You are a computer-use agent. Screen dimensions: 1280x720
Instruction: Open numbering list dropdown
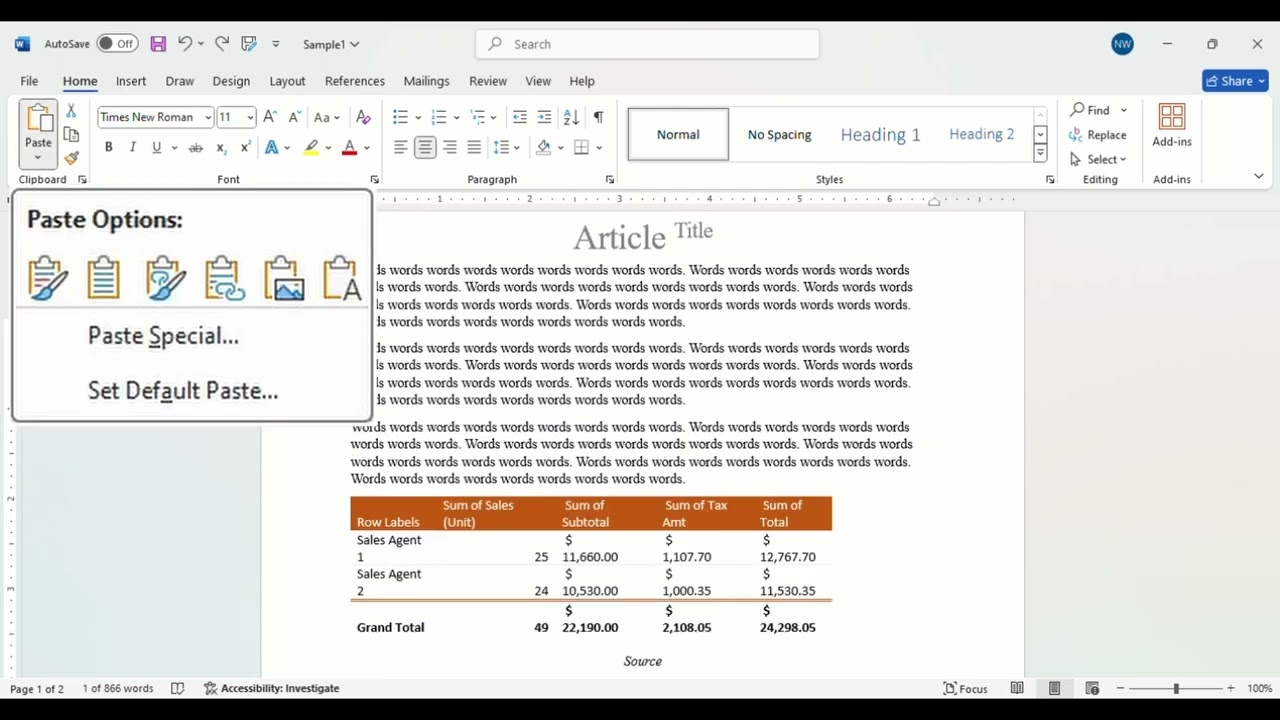tap(456, 117)
